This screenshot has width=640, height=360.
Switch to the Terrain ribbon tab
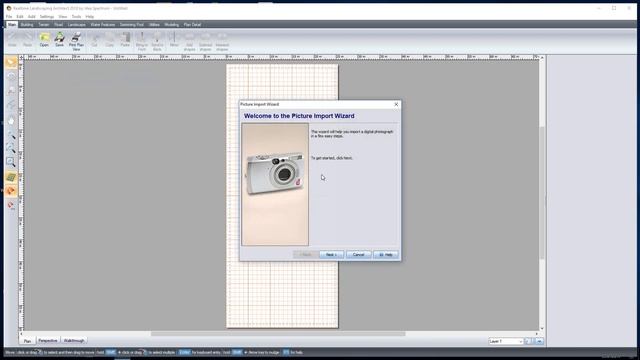click(x=44, y=25)
